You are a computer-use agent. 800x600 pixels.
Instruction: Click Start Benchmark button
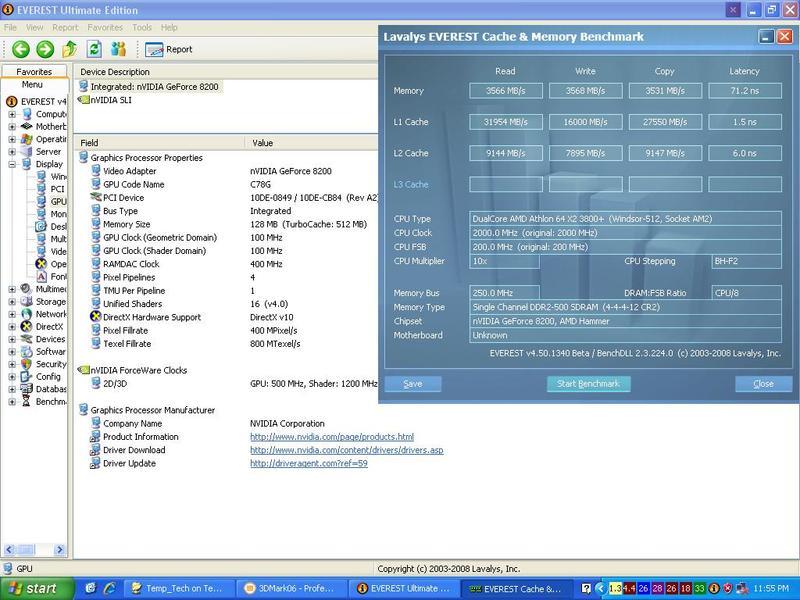pyautogui.click(x=588, y=384)
